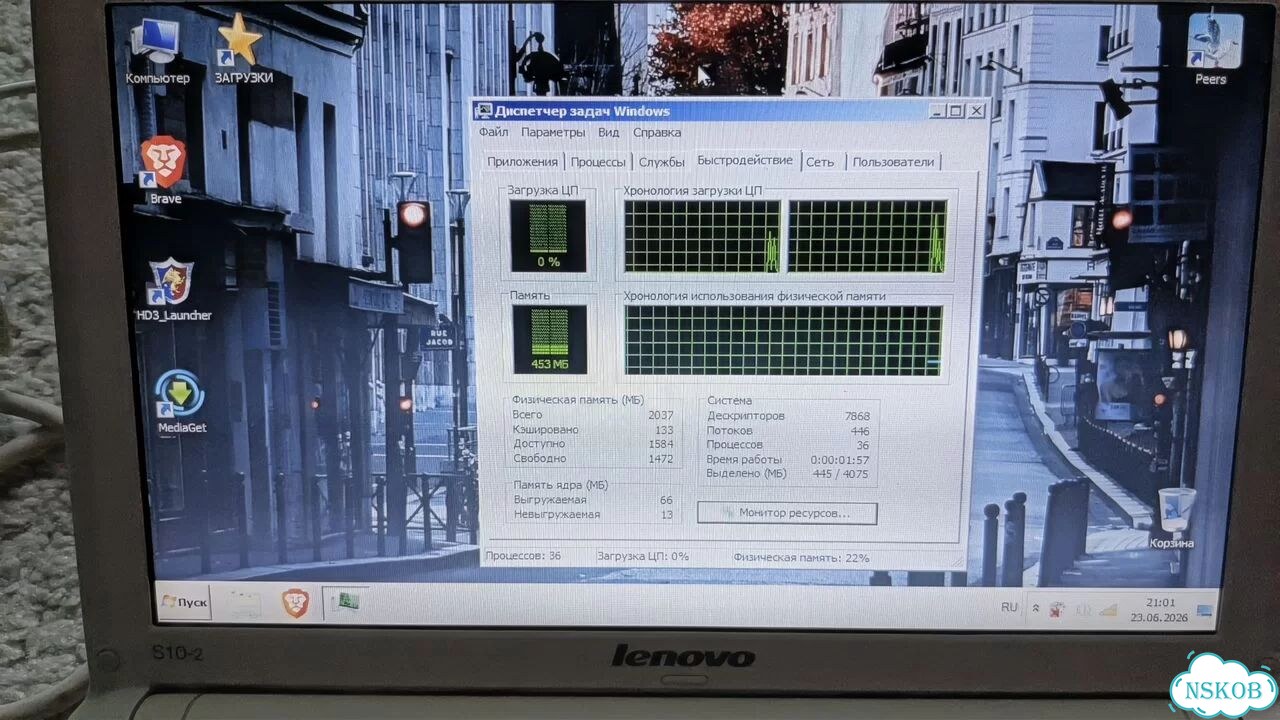Click the Потоков value 446
This screenshot has width=1280, height=720.
(860, 431)
